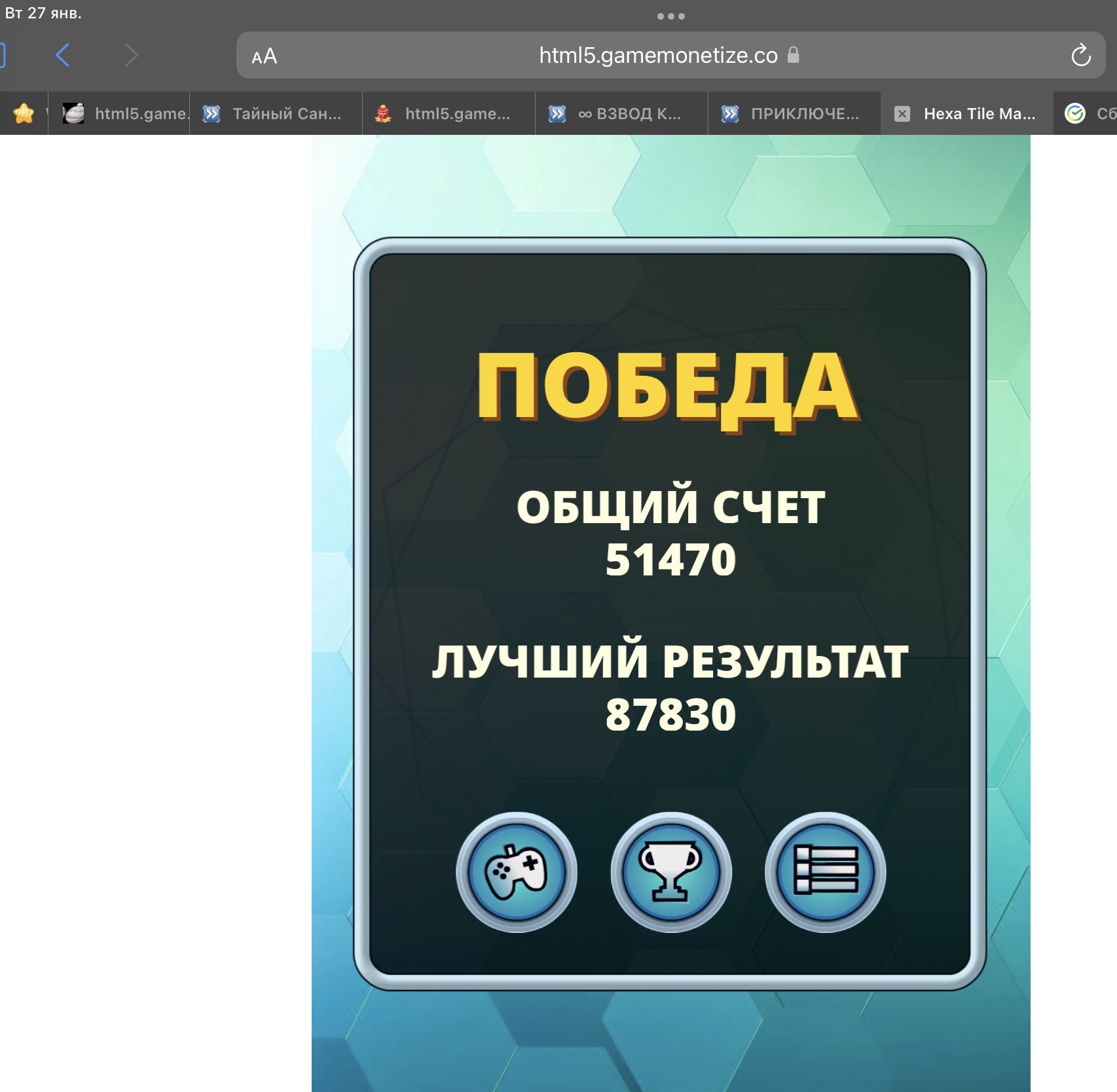Tap the three dots multitasking control
This screenshot has height=1092, width=1117.
tap(670, 16)
